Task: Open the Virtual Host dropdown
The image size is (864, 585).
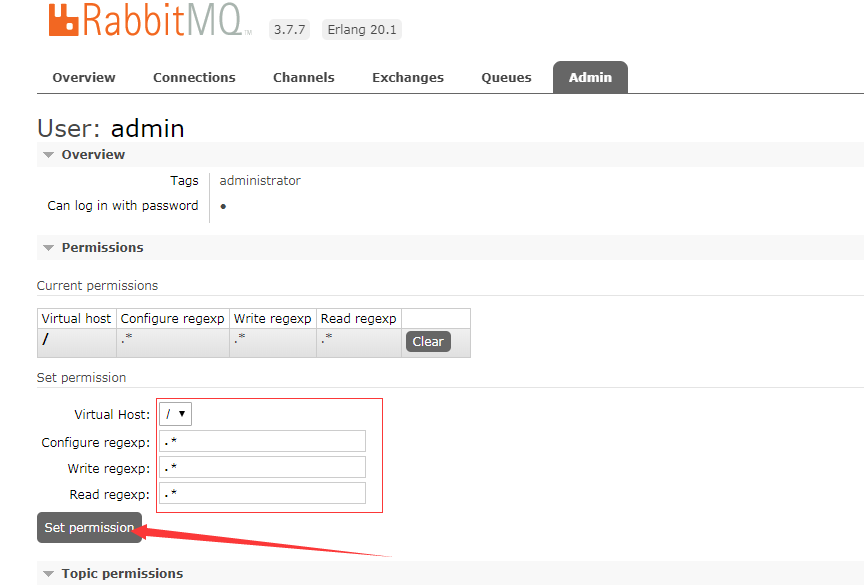Action: click(175, 414)
